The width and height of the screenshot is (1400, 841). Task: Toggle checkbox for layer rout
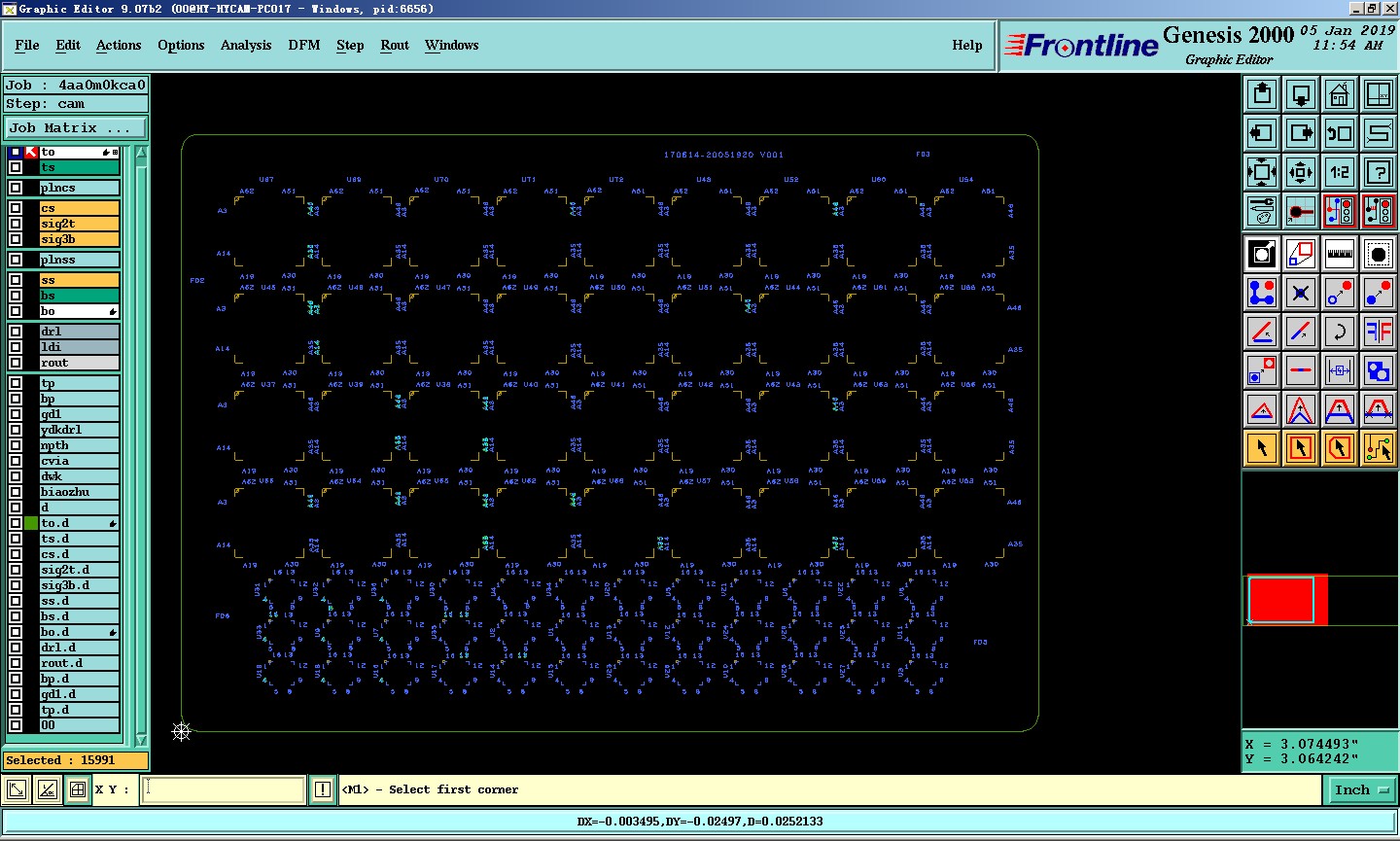coord(16,363)
